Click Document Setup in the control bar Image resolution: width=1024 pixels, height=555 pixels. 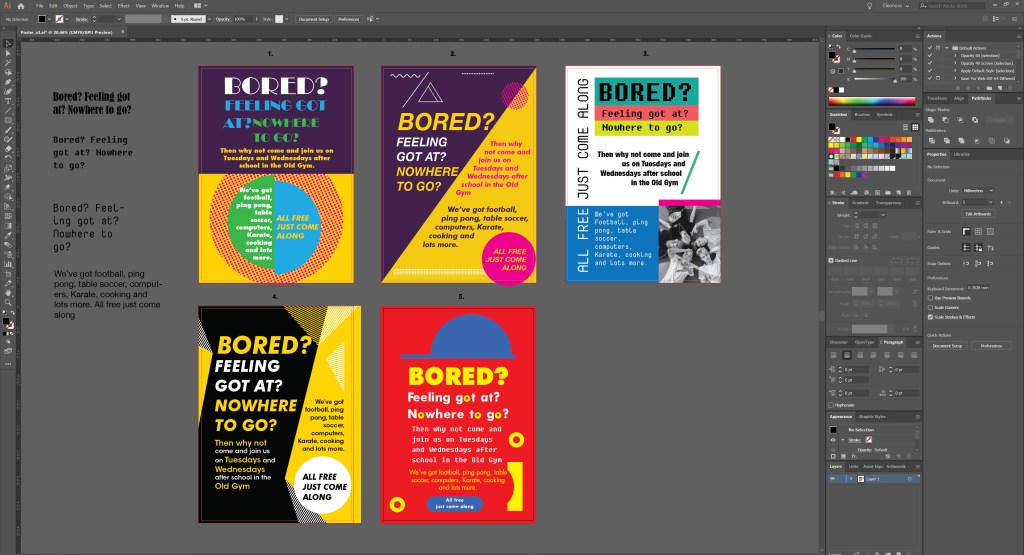(x=314, y=19)
